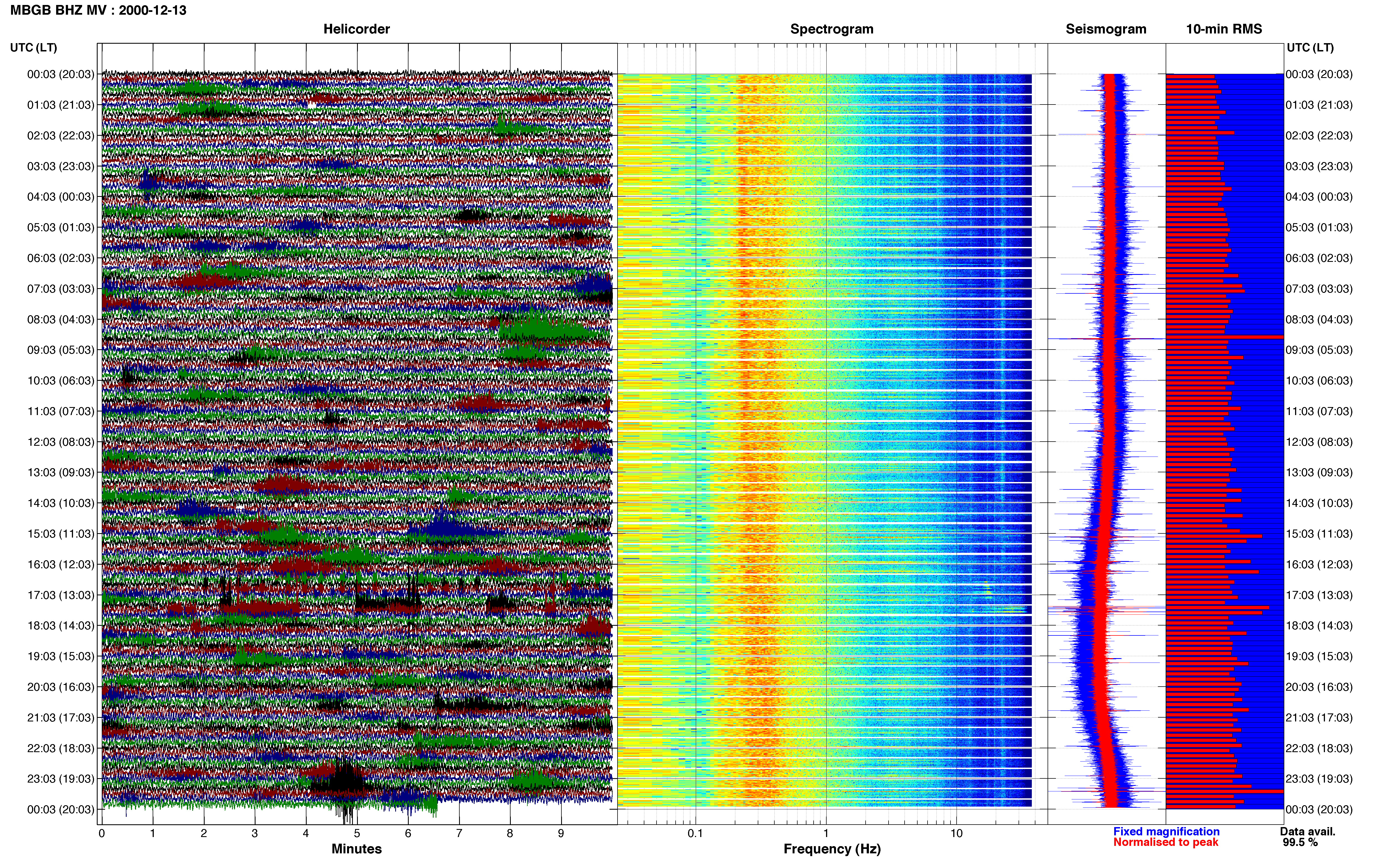This screenshot has width=1388, height=868.
Task: Click the helicorder minute tick '6'
Action: pyautogui.click(x=408, y=833)
